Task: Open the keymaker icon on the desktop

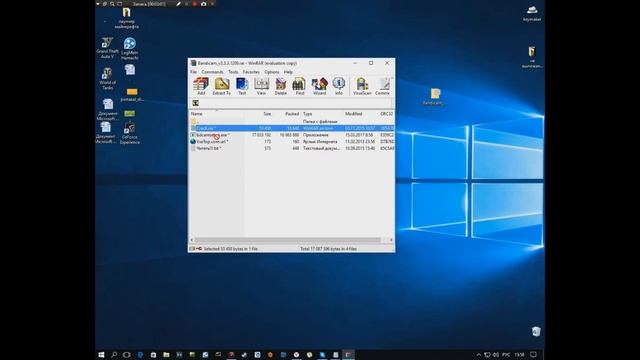Action: click(532, 13)
